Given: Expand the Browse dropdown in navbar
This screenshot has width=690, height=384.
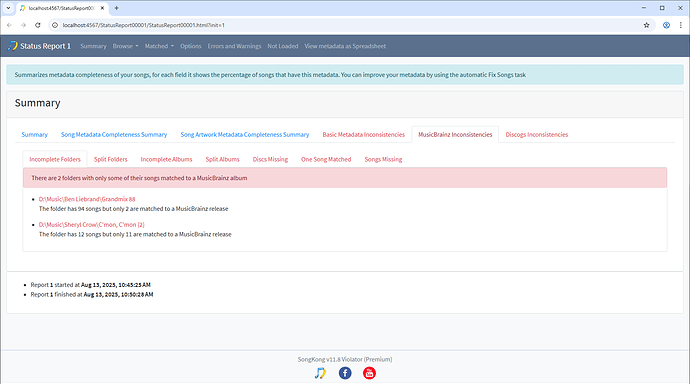Looking at the screenshot, I should [125, 46].
